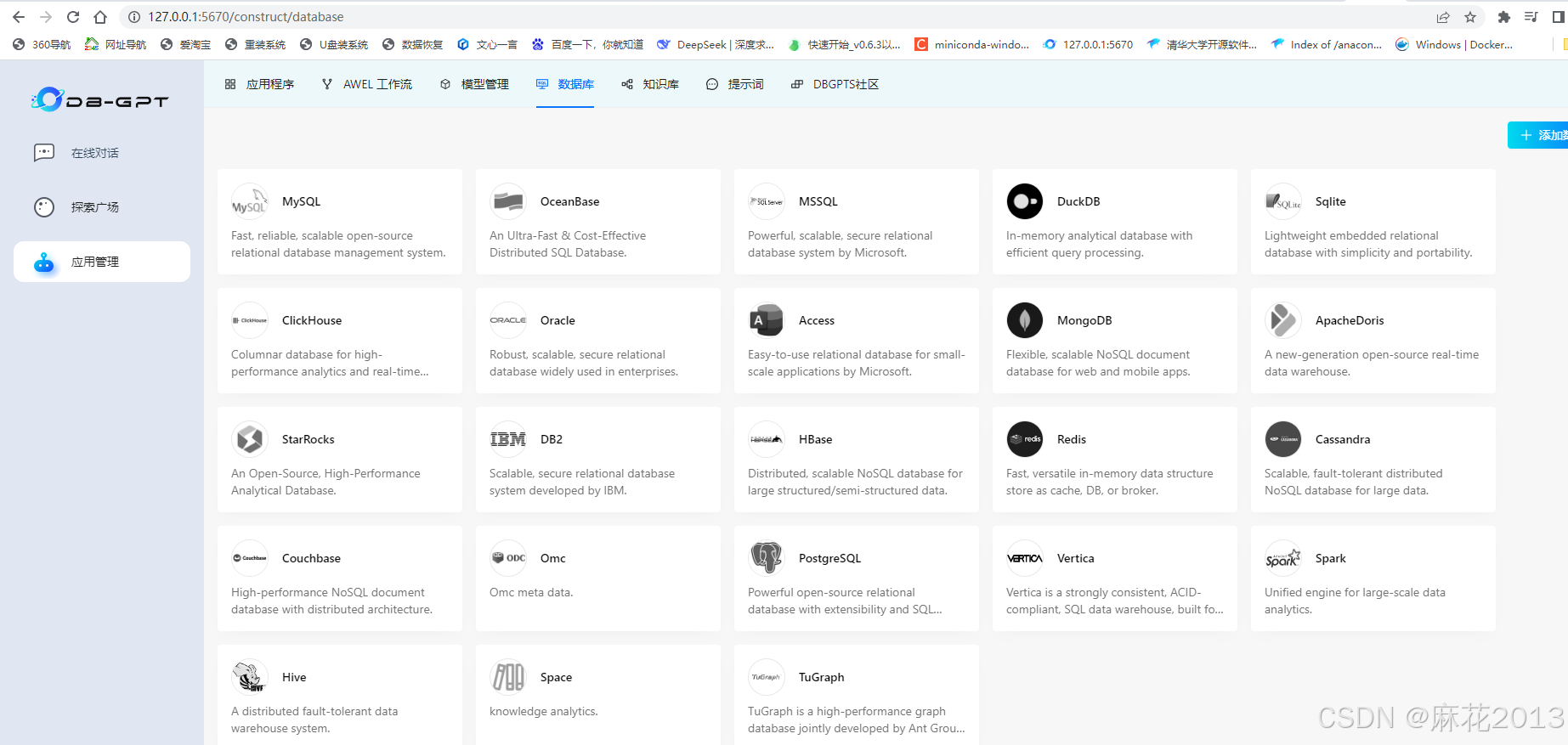Click the PostgreSQL elephant logo

coord(767,558)
